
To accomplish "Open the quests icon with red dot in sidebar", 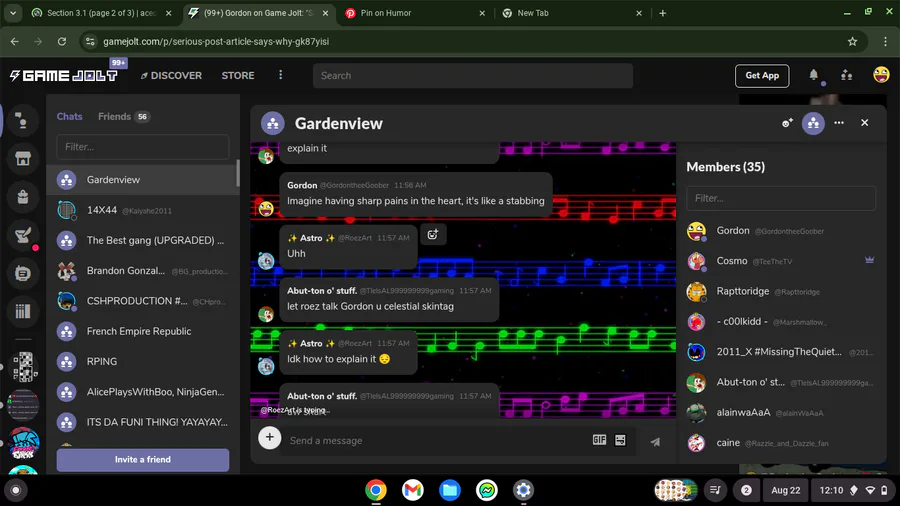I will click(22, 235).
